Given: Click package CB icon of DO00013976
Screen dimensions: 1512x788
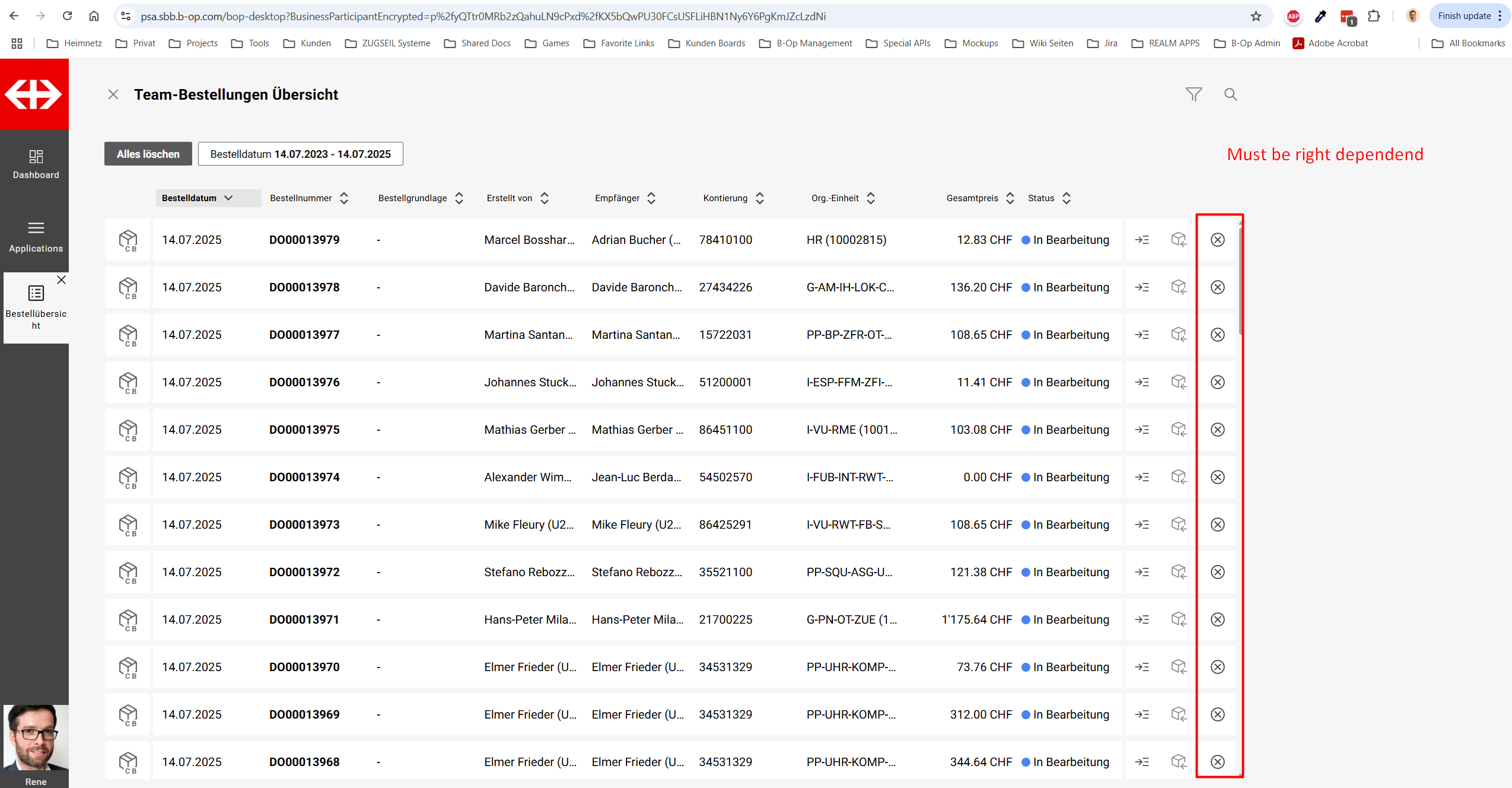Looking at the screenshot, I should (128, 382).
